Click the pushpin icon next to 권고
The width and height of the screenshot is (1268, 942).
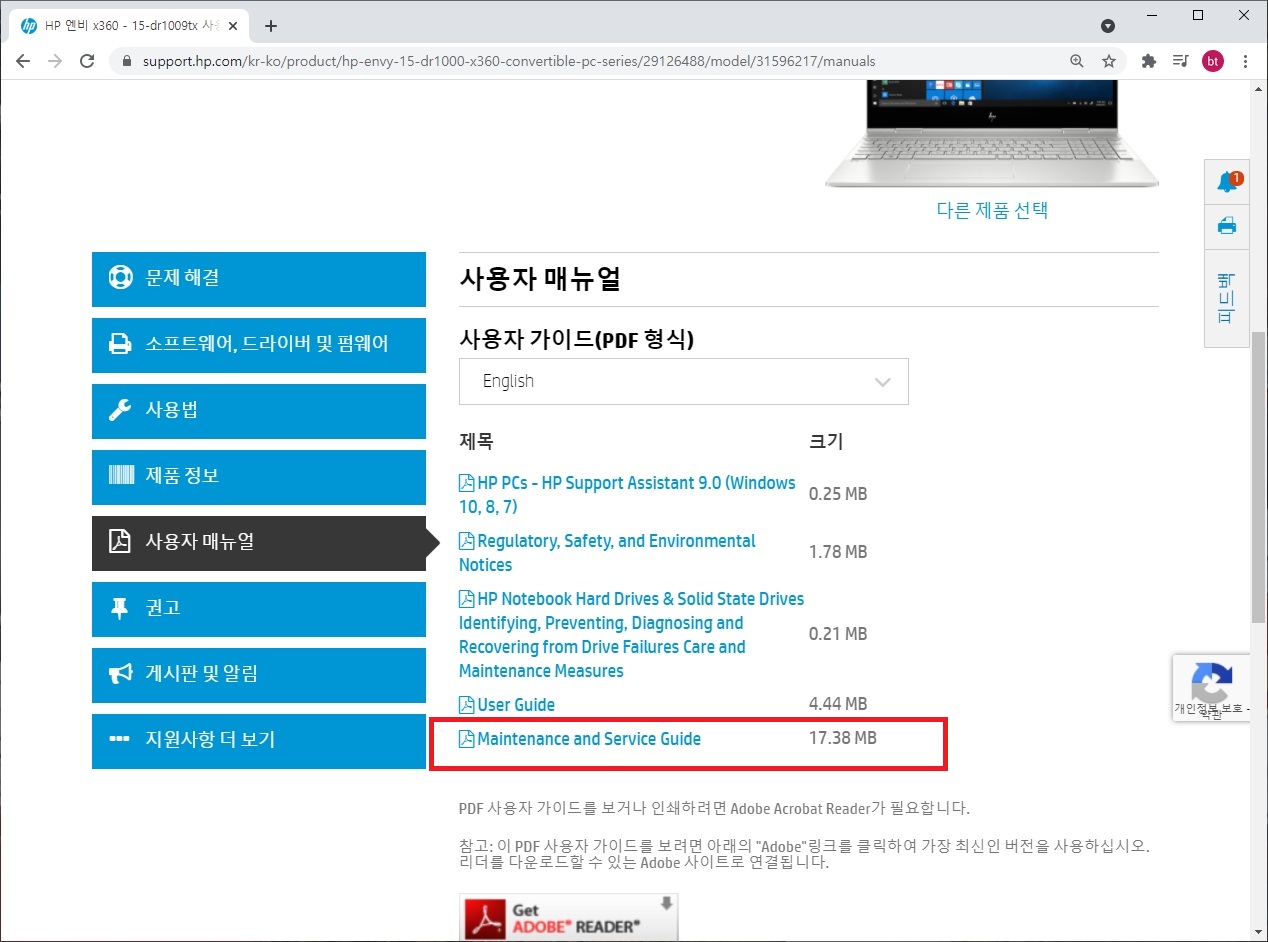(x=120, y=608)
